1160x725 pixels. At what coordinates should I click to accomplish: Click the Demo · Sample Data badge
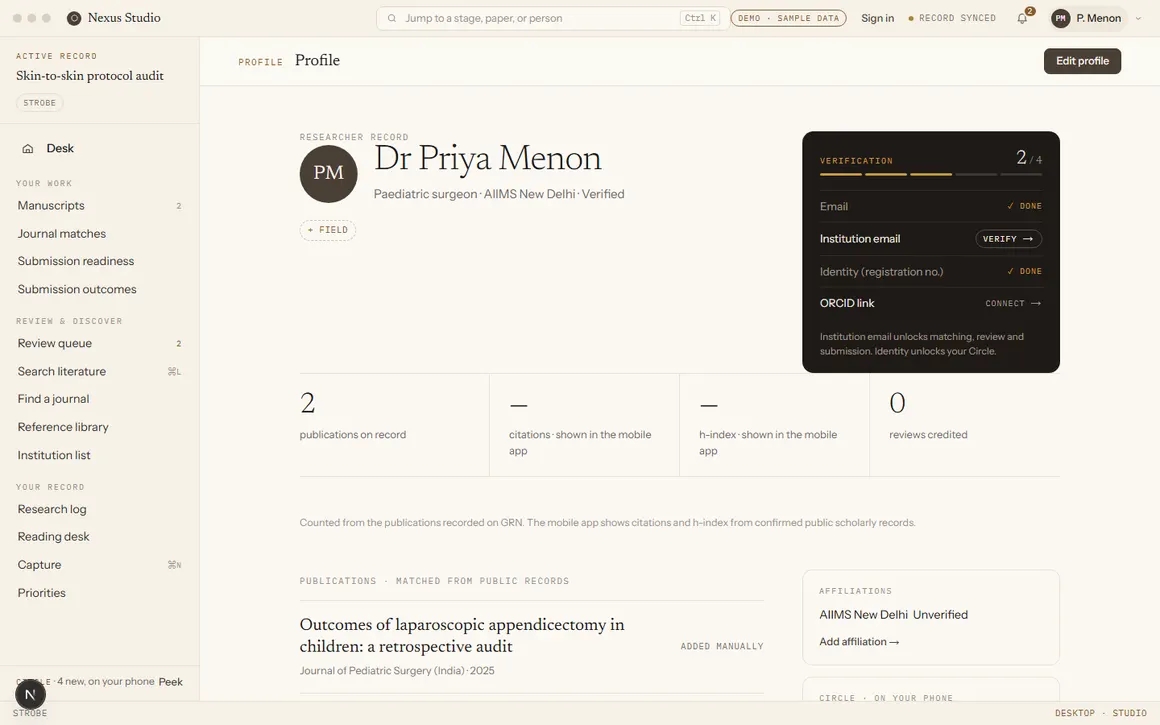789,18
